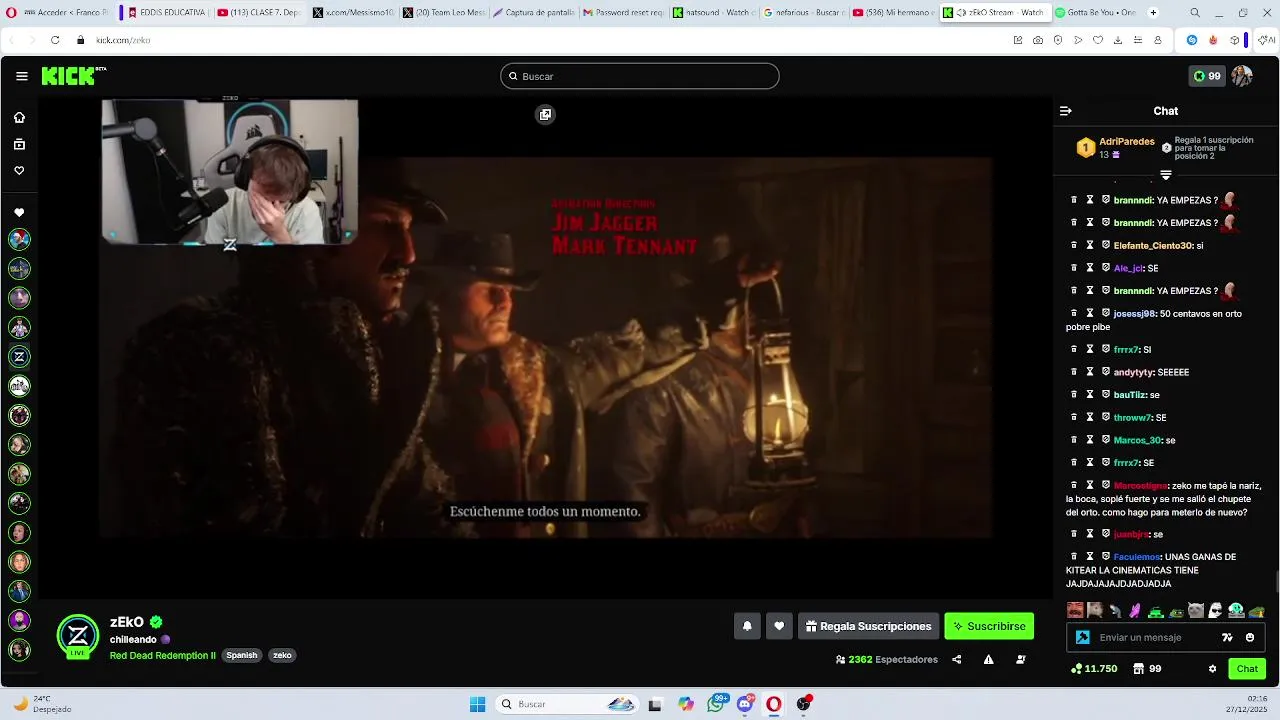Viewport: 1280px width, 720px height.
Task: Switch to Password reset Gmail tab
Action: coord(622,13)
